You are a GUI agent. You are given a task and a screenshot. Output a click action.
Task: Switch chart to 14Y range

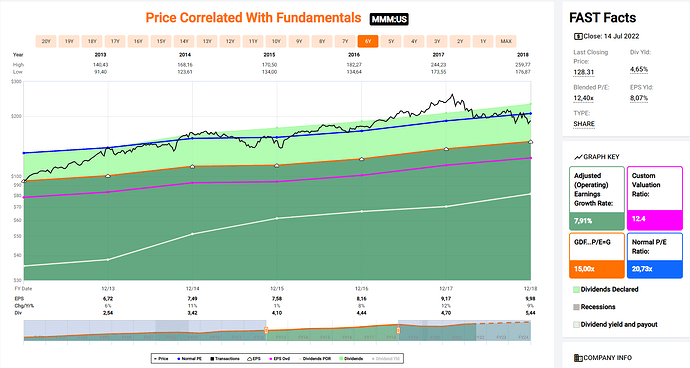pyautogui.click(x=184, y=41)
